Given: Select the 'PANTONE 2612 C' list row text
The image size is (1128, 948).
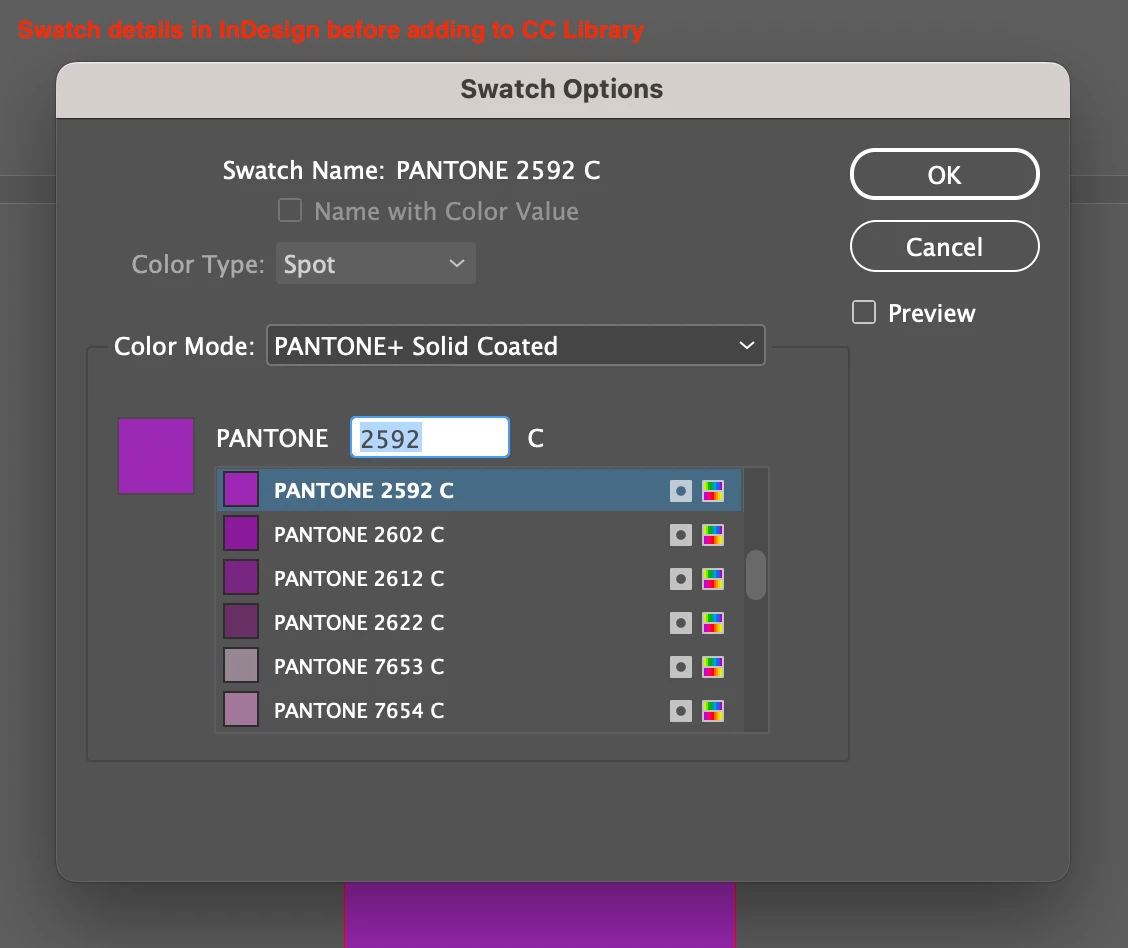Looking at the screenshot, I should tap(359, 578).
